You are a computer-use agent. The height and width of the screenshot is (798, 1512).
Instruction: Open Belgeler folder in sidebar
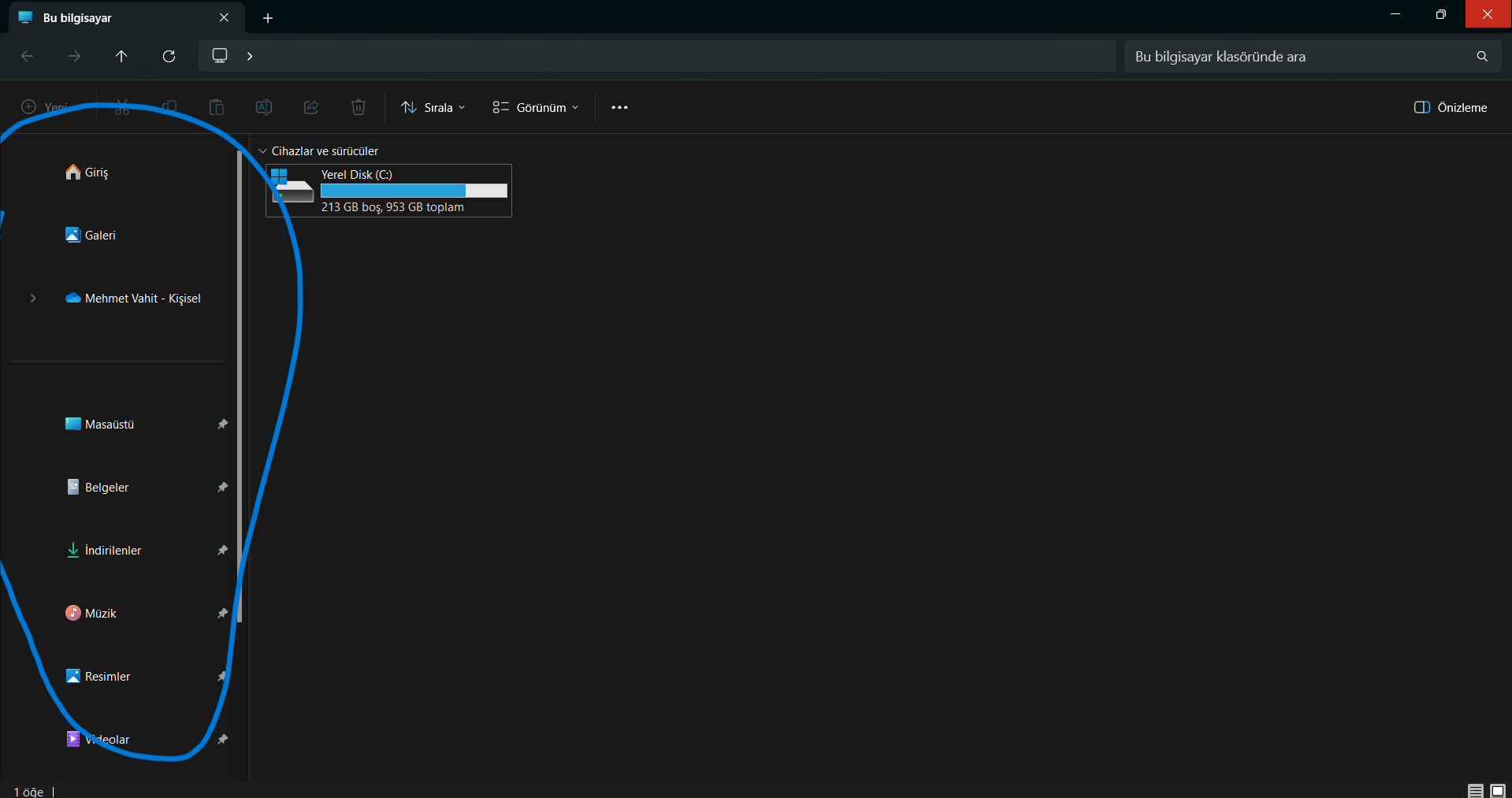[x=97, y=487]
